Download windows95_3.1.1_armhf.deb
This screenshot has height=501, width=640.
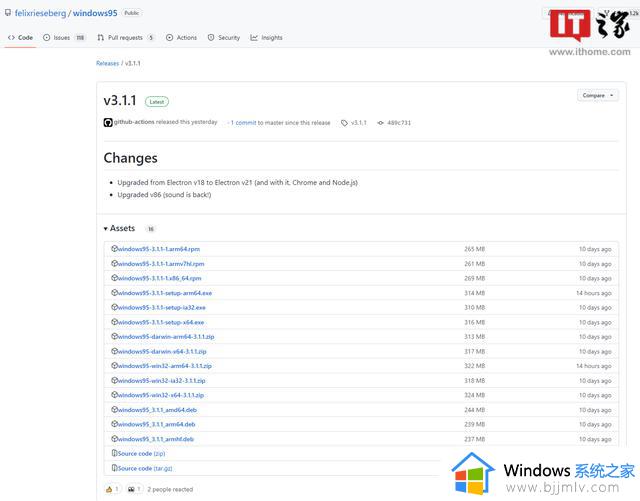[x=156, y=439]
